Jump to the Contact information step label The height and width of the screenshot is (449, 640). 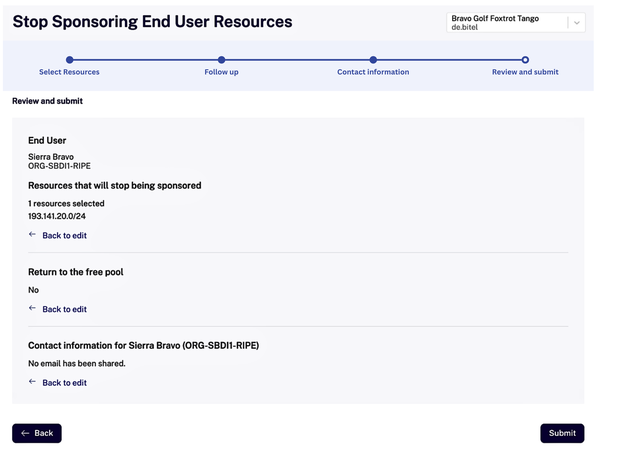pyautogui.click(x=373, y=72)
